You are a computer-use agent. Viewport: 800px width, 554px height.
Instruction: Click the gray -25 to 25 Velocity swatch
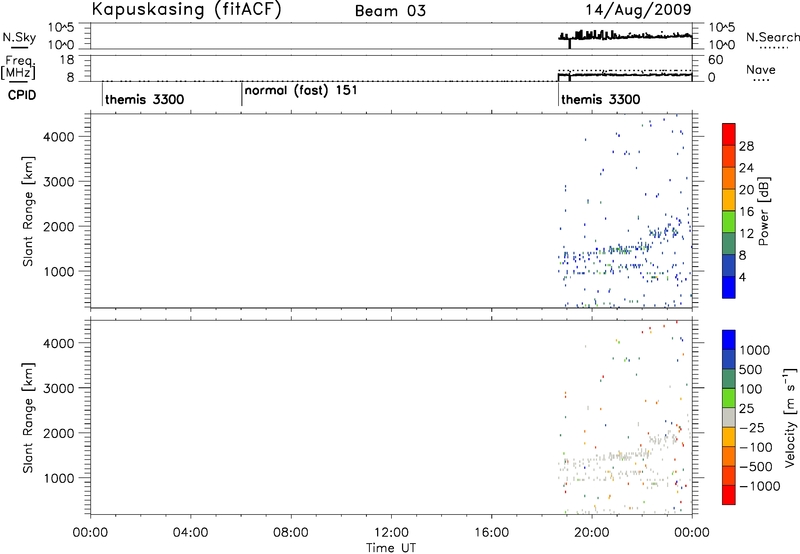[729, 418]
